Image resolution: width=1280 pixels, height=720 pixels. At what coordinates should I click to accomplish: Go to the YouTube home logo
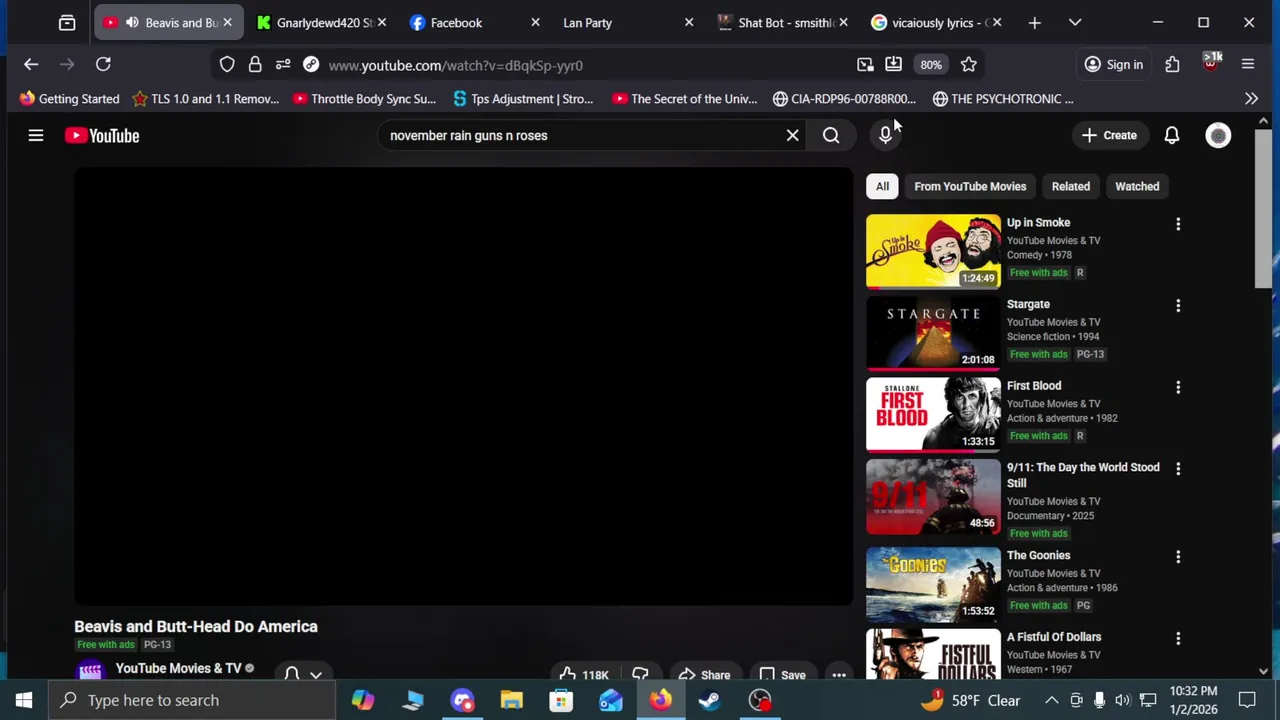[x=102, y=135]
